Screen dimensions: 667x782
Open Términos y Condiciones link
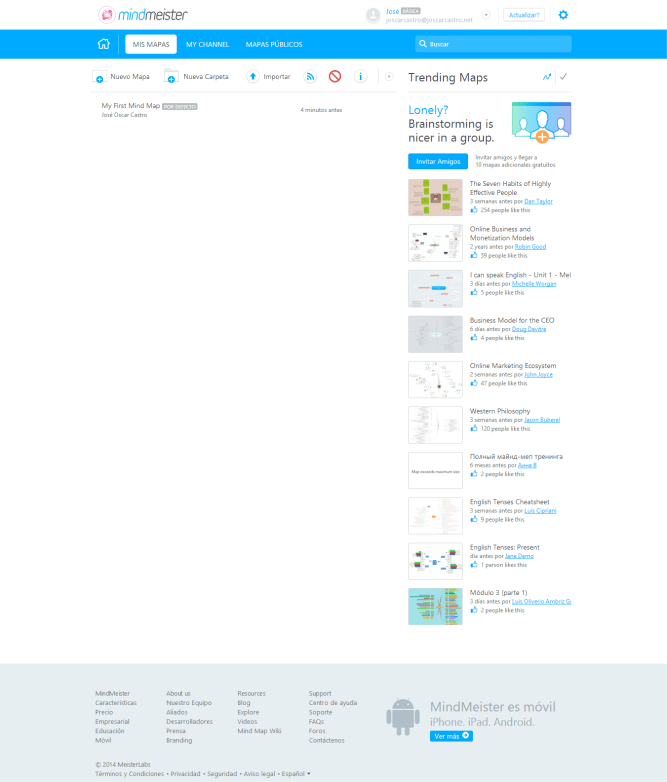pos(130,774)
